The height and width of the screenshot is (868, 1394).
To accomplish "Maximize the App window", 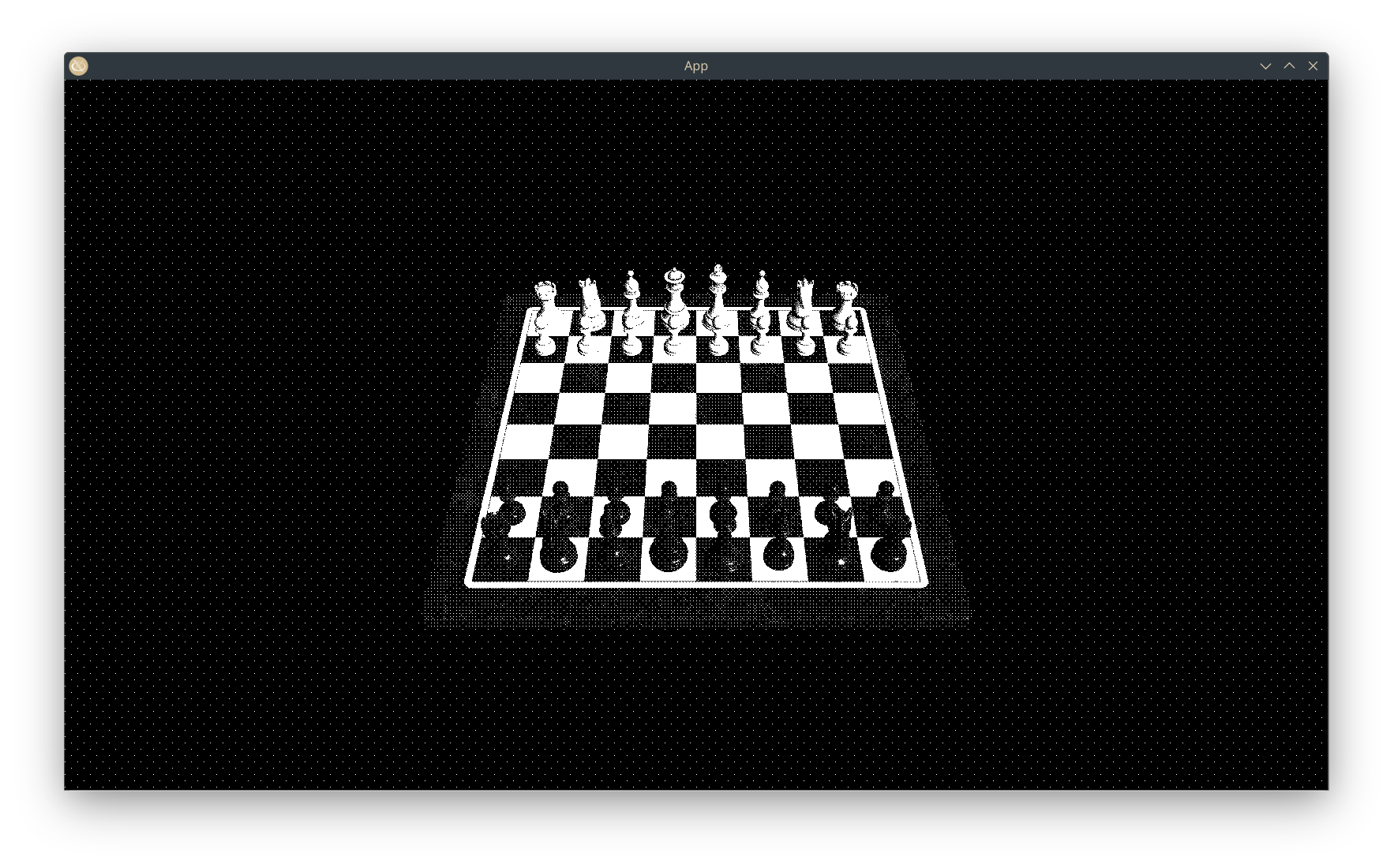I will point(1289,66).
